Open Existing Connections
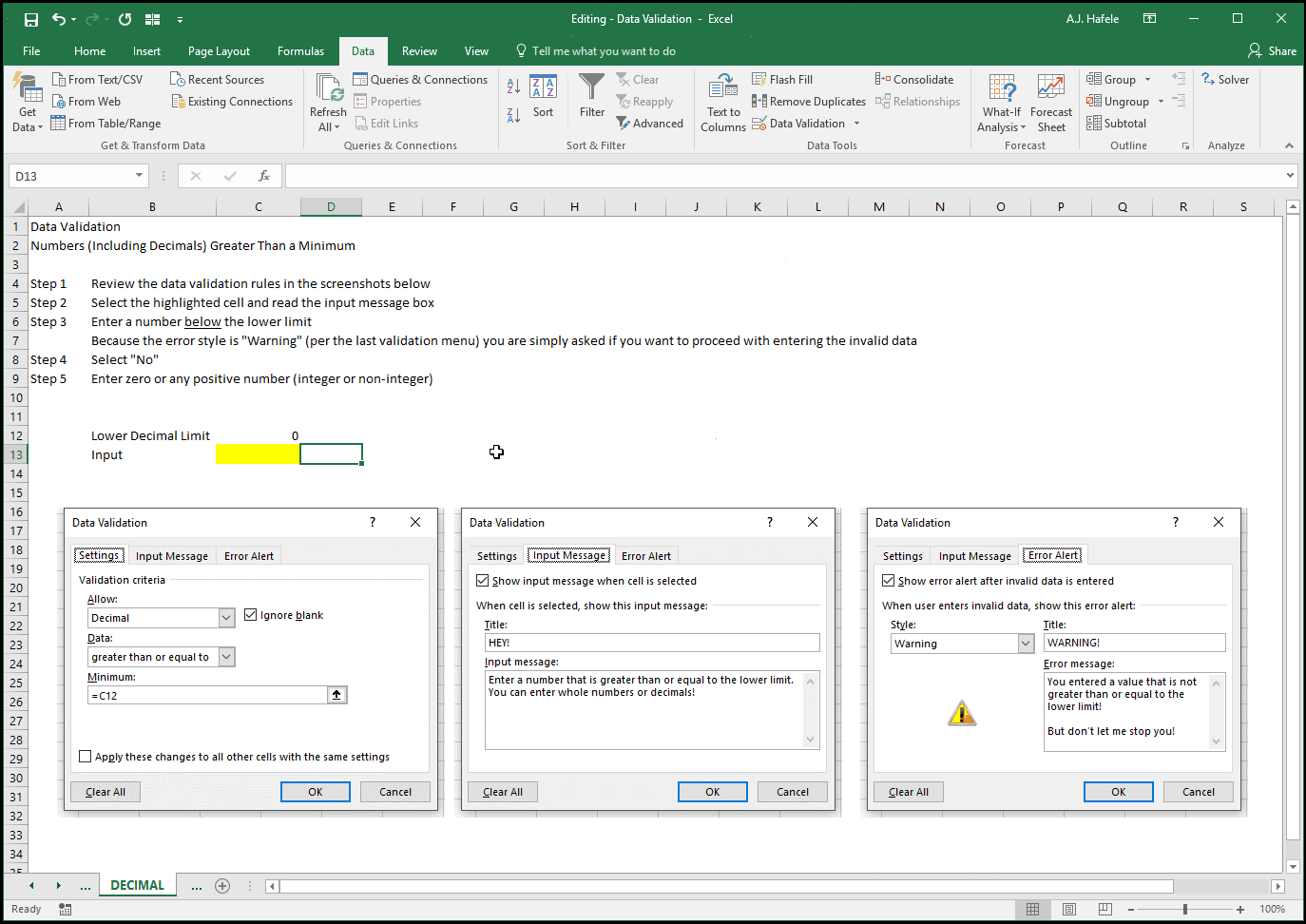The width and height of the screenshot is (1306, 924). [232, 102]
